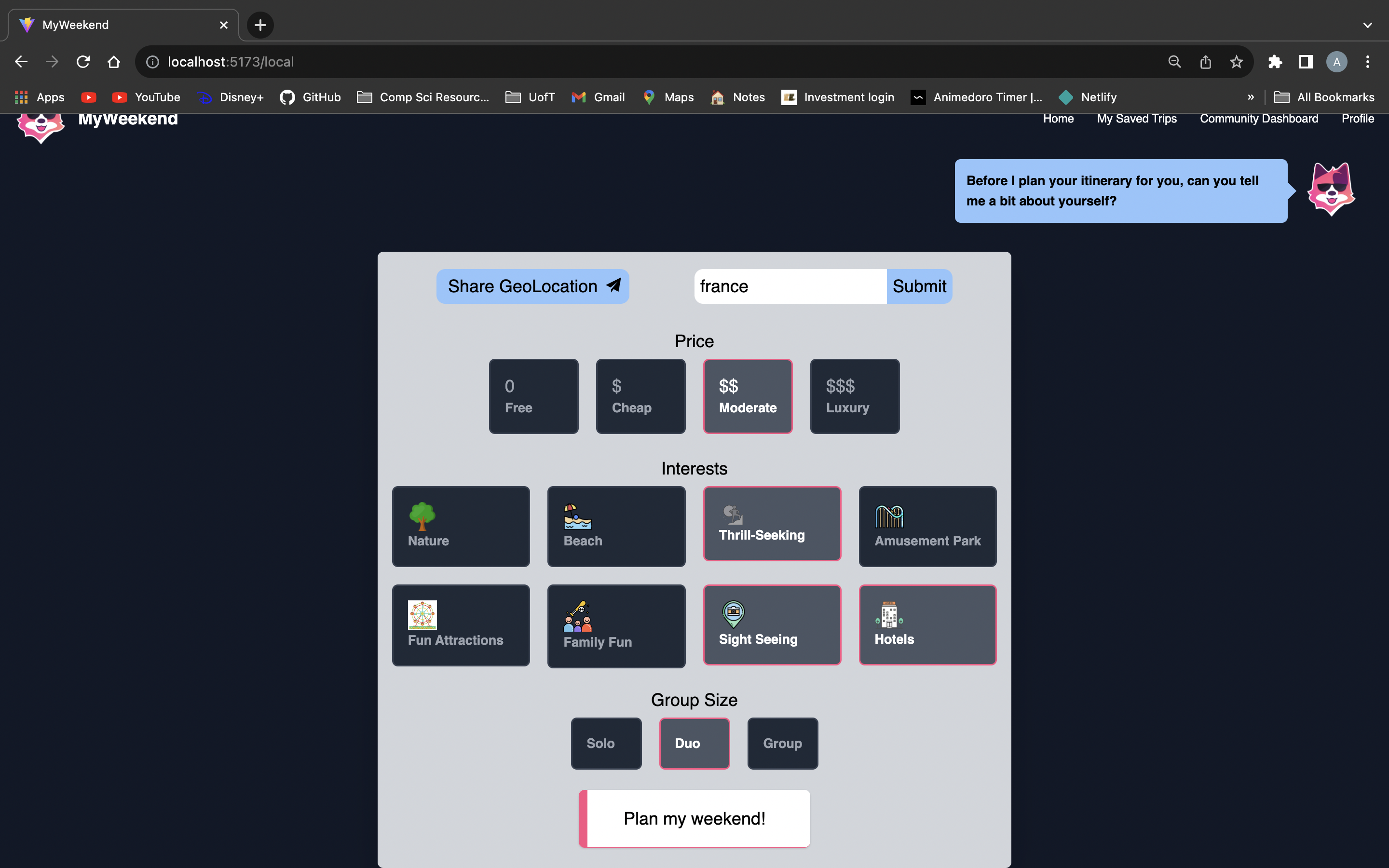Open the tab search dropdown arrow

click(1367, 25)
